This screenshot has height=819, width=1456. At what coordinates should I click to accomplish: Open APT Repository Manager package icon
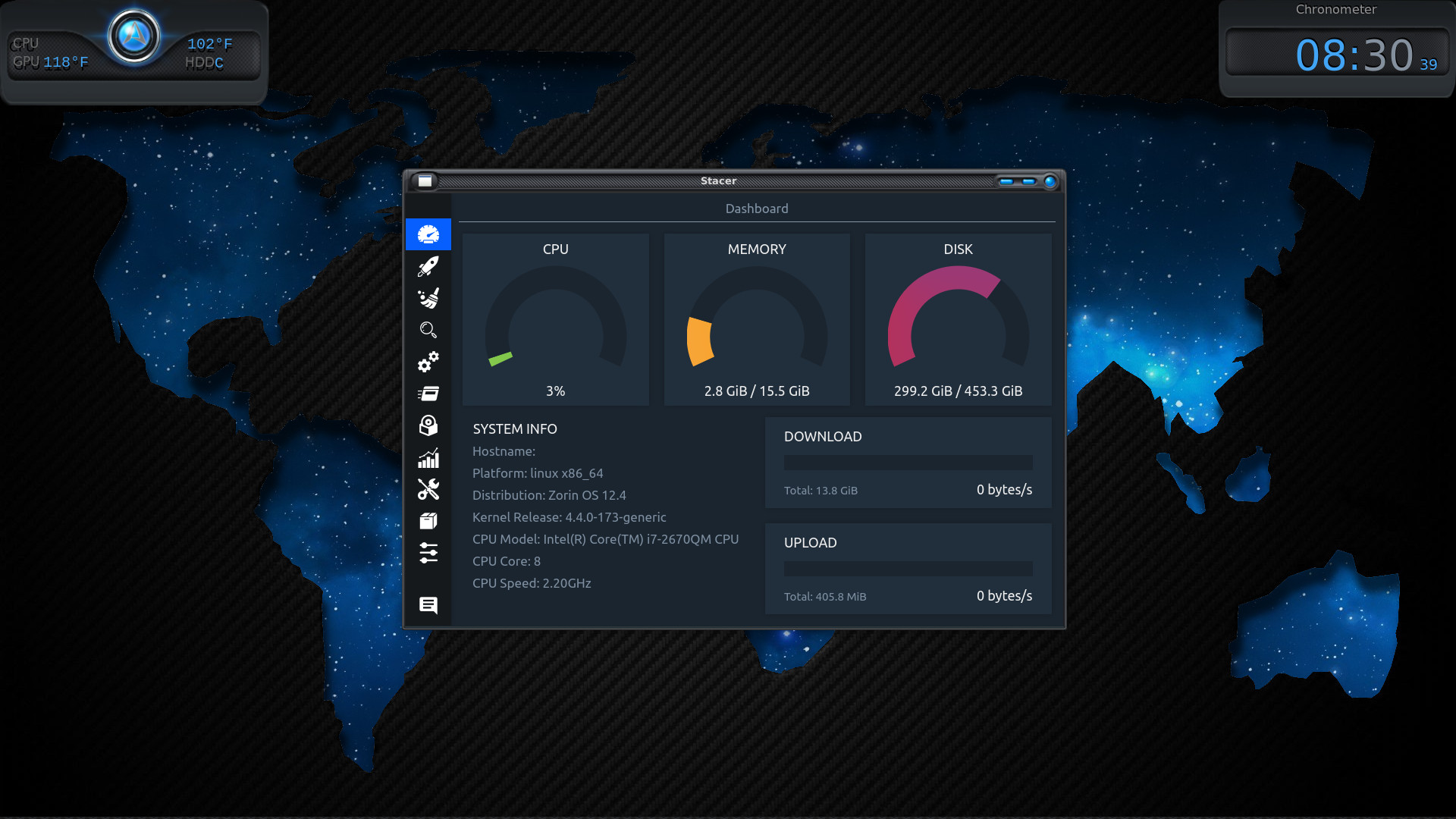pyautogui.click(x=428, y=521)
